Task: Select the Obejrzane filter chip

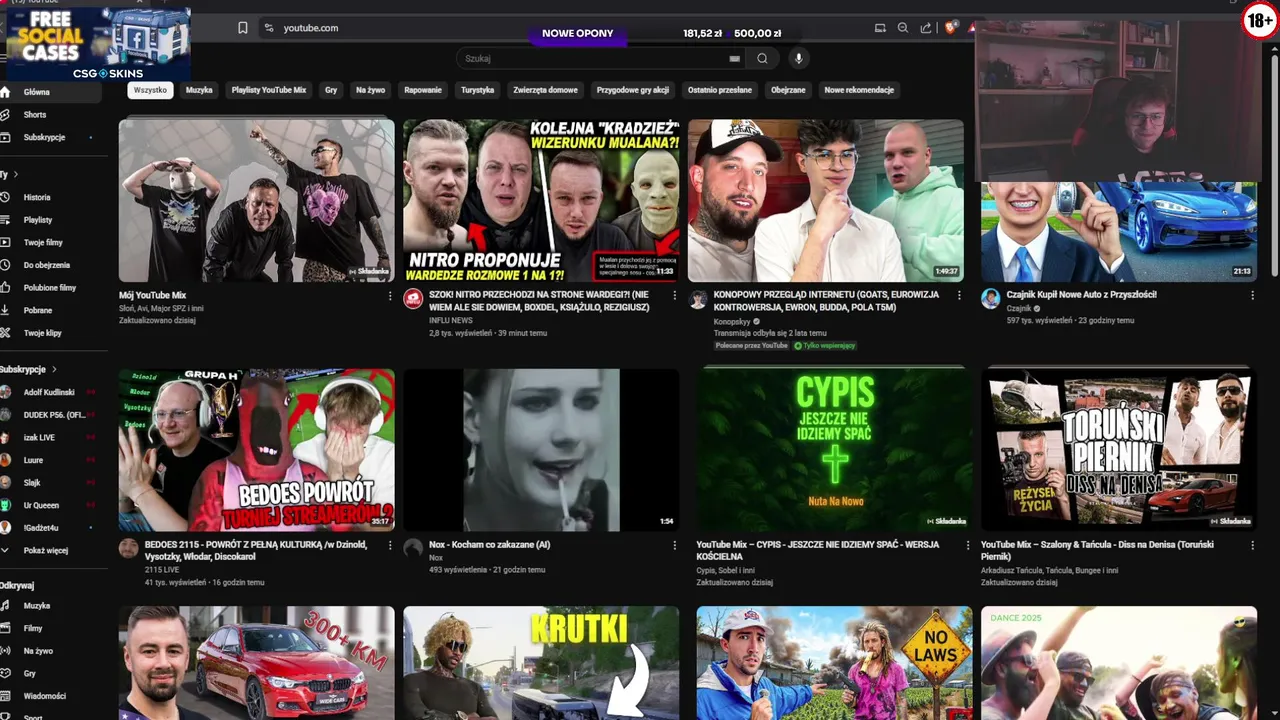Action: [788, 90]
